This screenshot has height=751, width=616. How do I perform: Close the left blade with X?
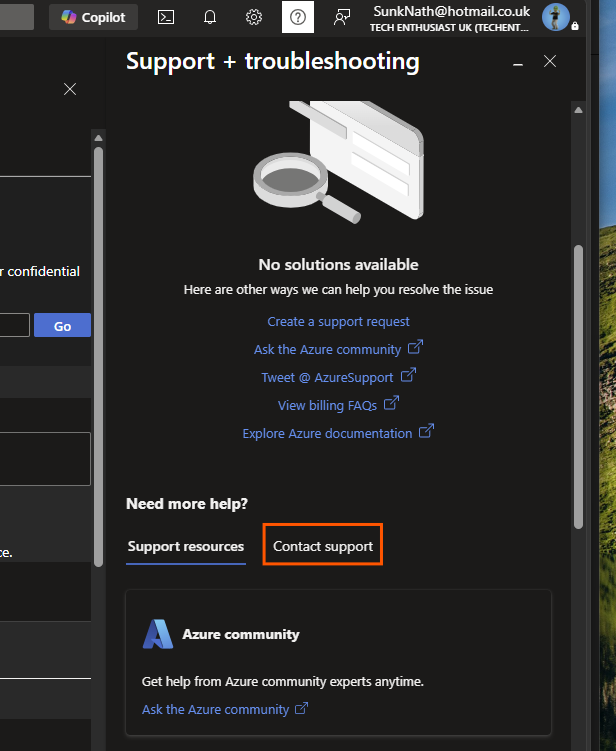(x=70, y=89)
